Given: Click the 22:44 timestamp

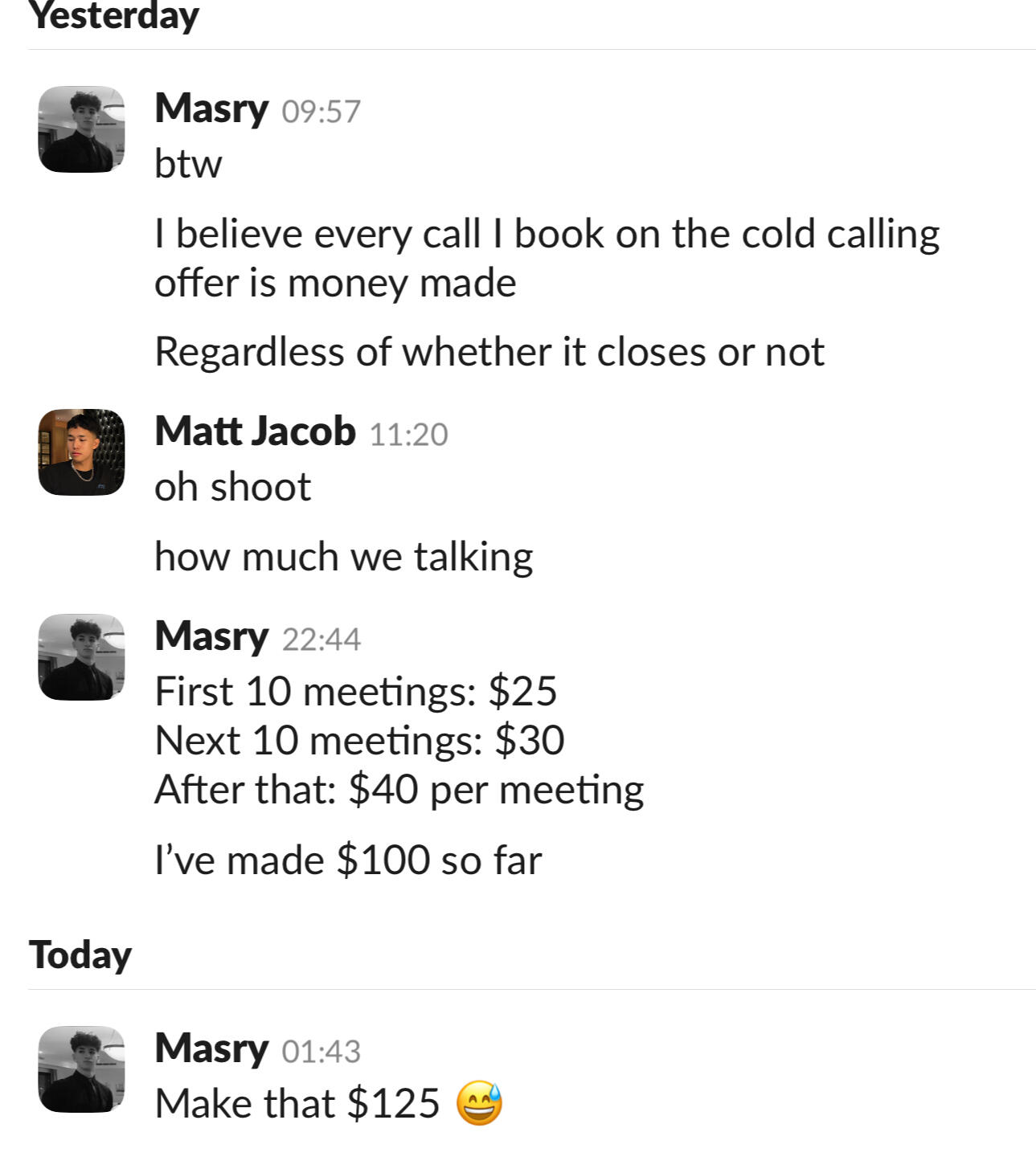Looking at the screenshot, I should [x=321, y=640].
